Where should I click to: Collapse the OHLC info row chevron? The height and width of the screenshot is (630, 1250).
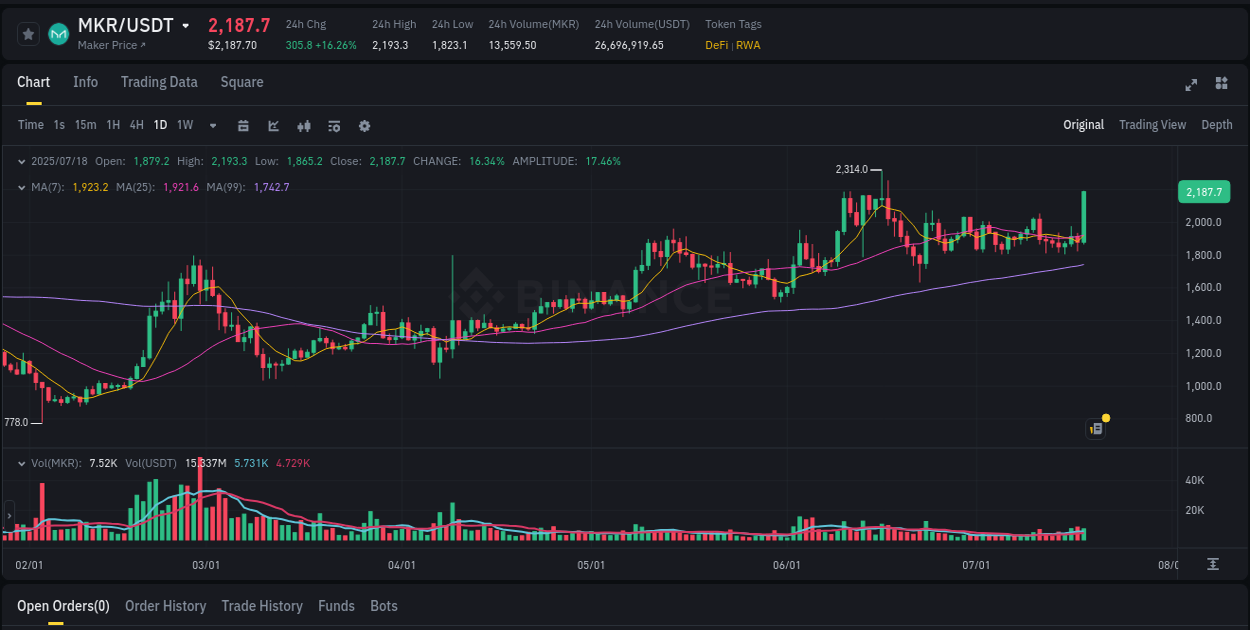pos(22,160)
